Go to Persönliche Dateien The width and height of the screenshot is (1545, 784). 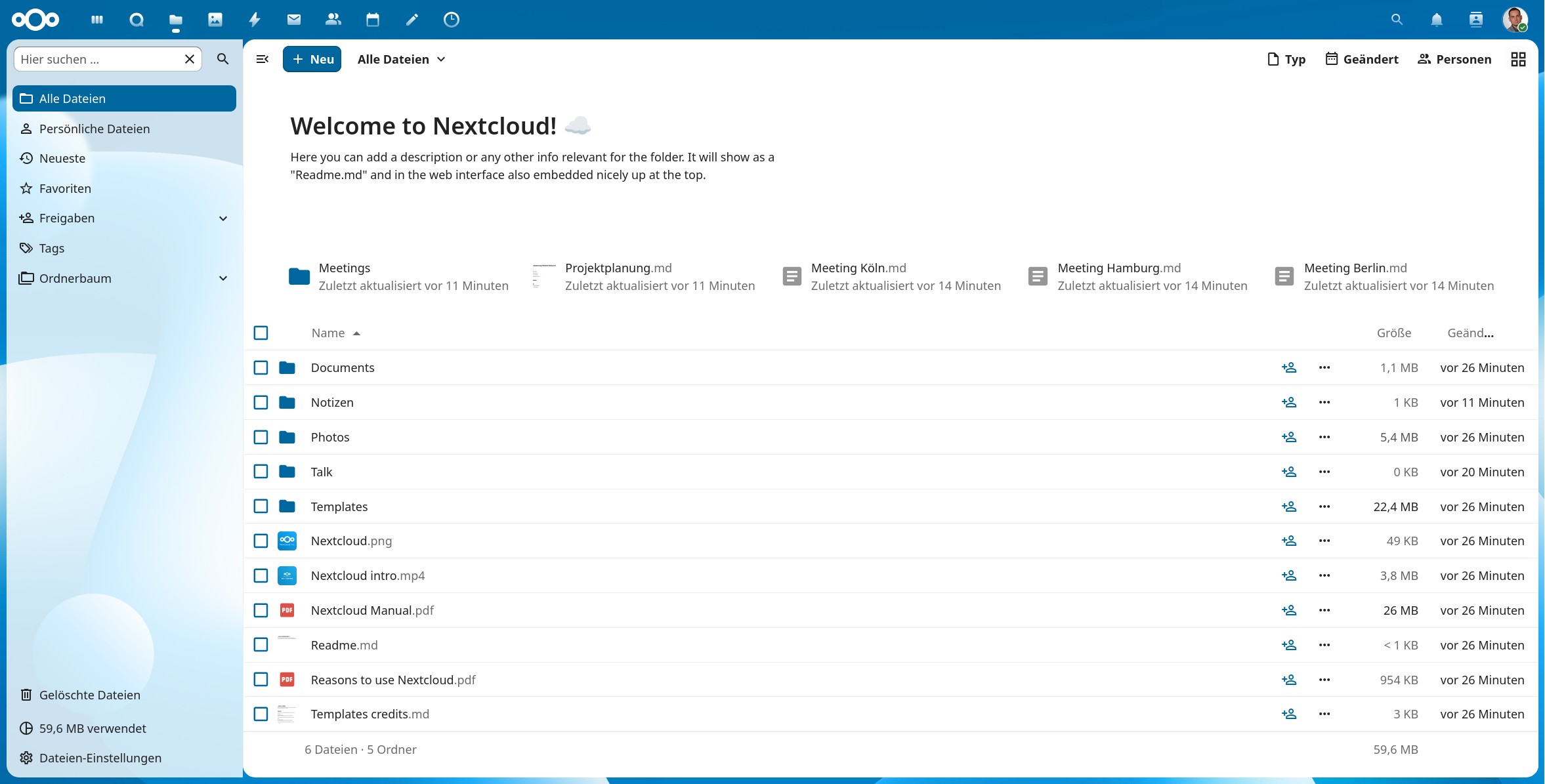[x=124, y=129]
